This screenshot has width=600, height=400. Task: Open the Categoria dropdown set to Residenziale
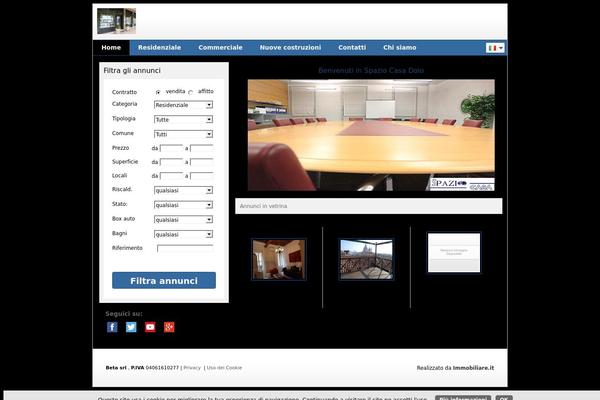coord(183,105)
